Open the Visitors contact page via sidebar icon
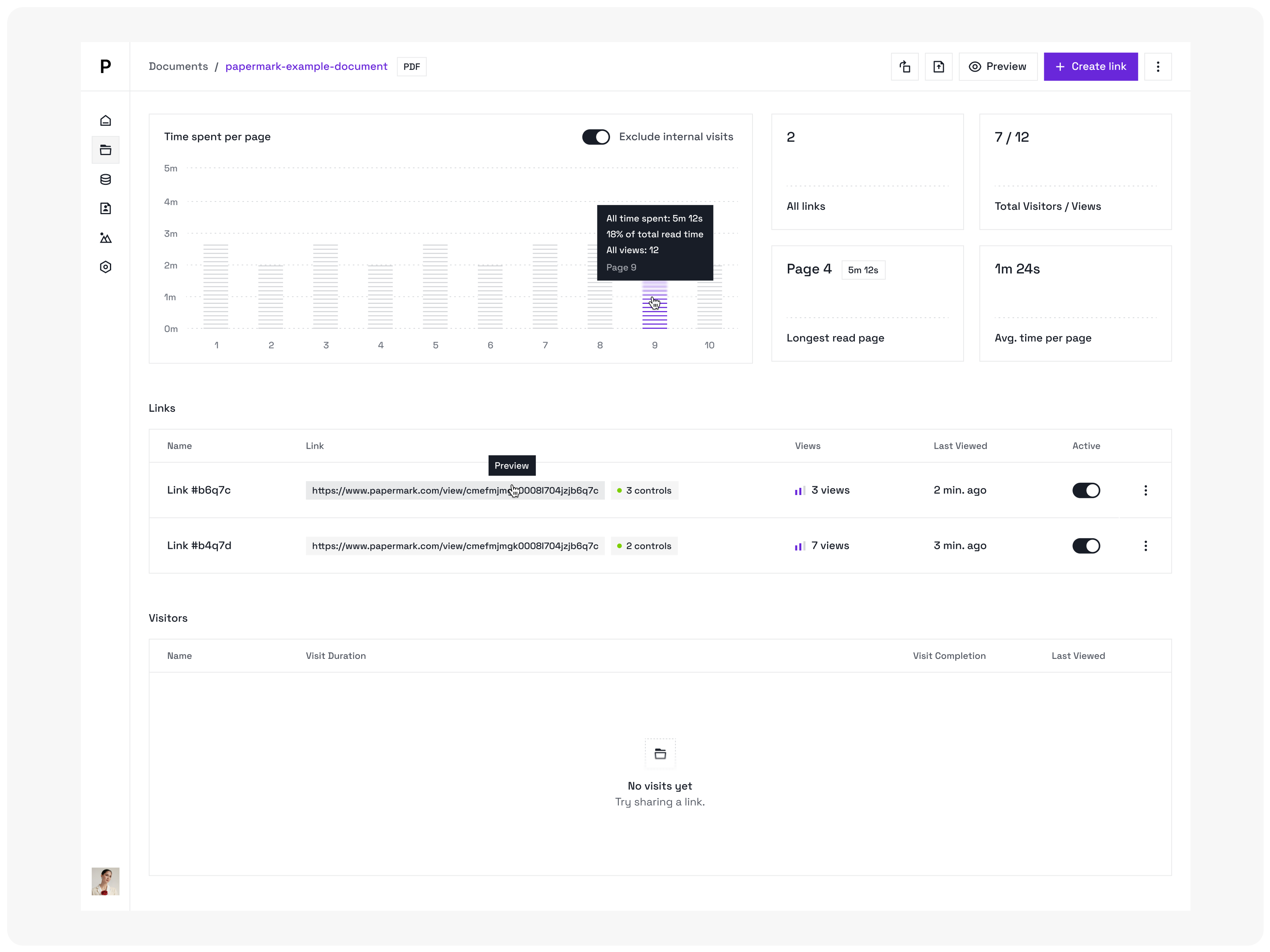This screenshot has width=1270, height=952. (x=106, y=208)
